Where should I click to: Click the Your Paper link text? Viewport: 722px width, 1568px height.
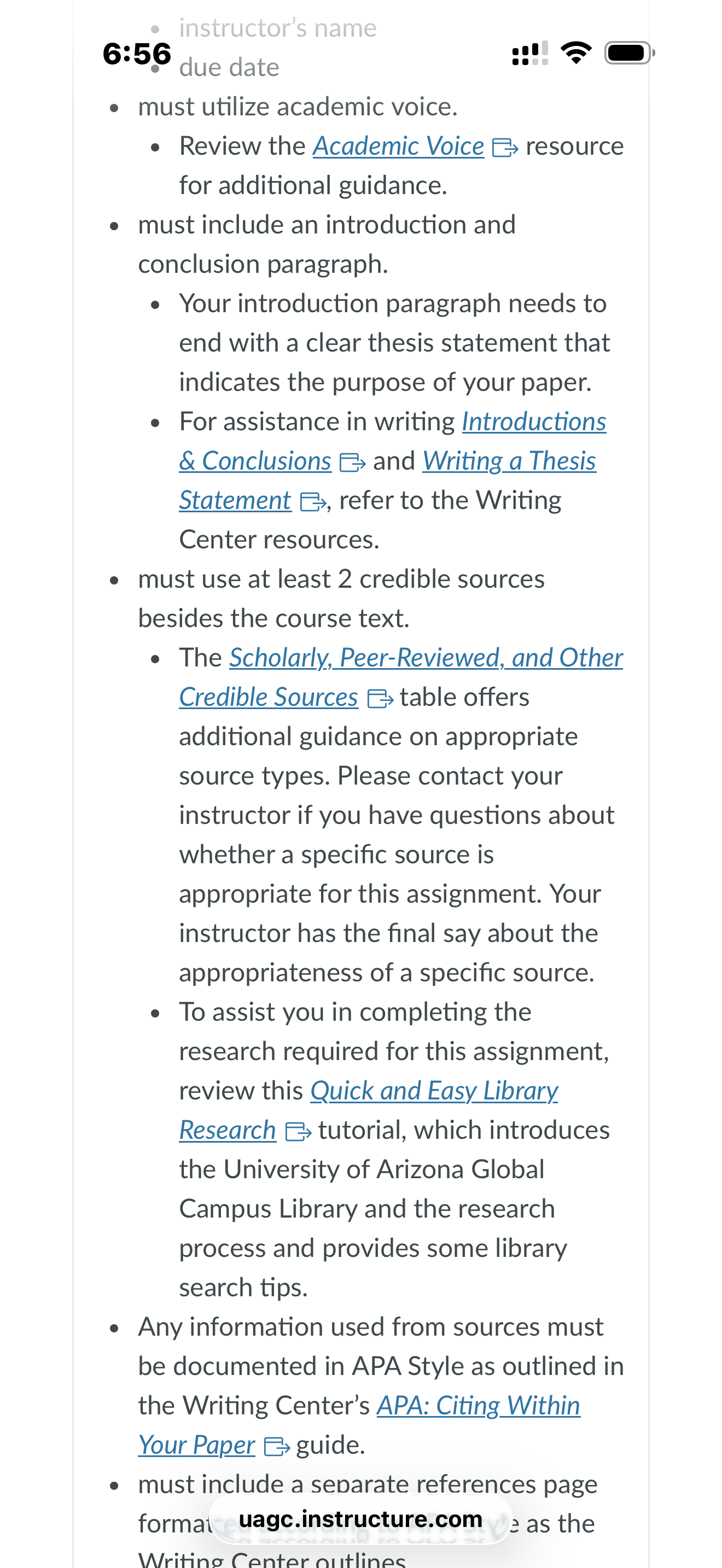[196, 1445]
